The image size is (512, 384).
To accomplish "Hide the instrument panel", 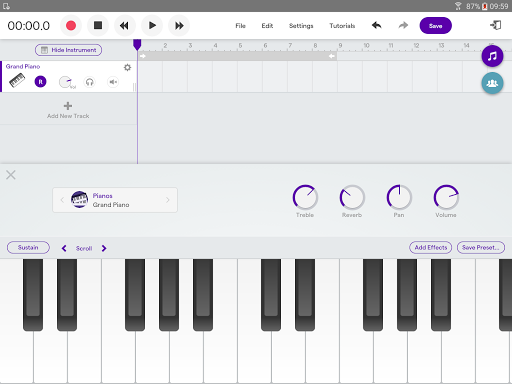I will pyautogui.click(x=68, y=50).
